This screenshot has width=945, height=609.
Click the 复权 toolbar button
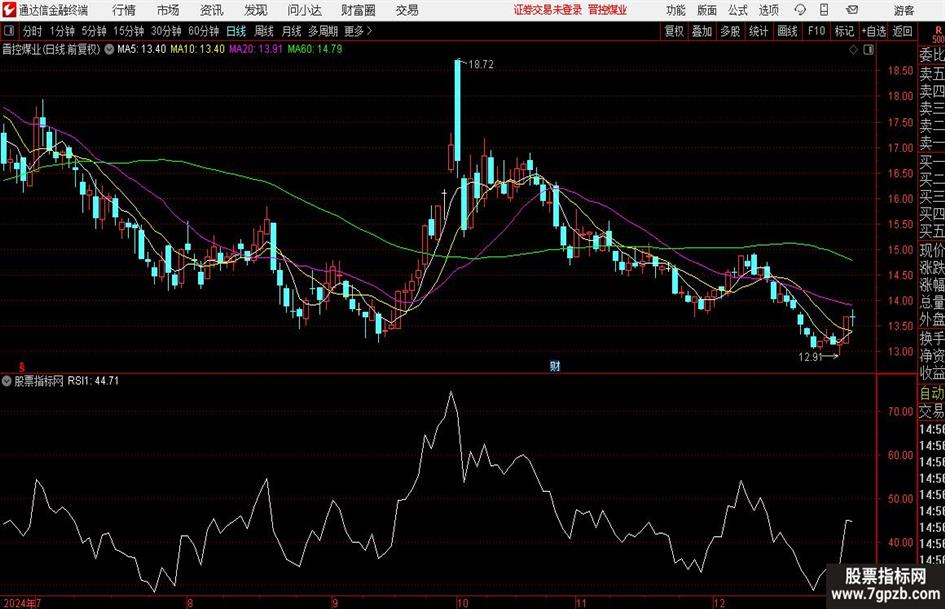tap(674, 31)
